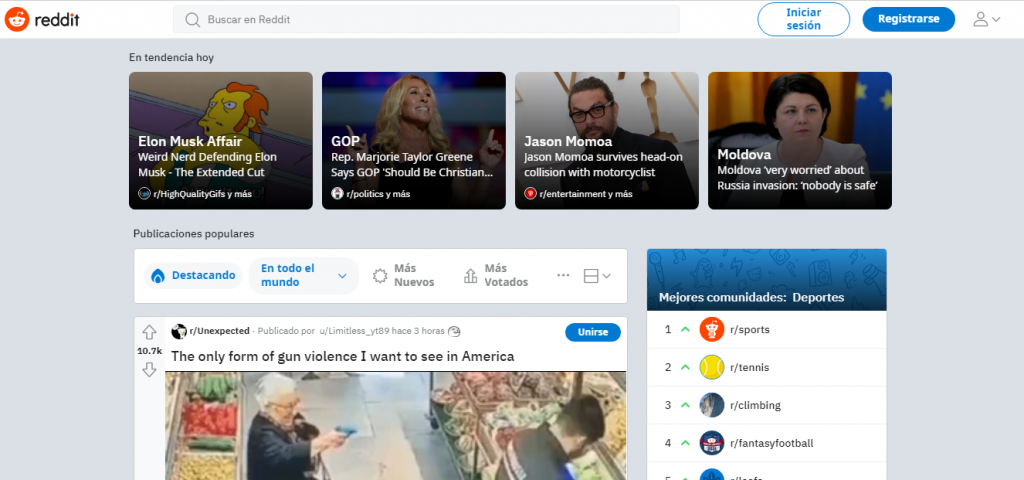Open the user profile icon menu
Viewport: 1024px width, 480px height.
[x=986, y=20]
